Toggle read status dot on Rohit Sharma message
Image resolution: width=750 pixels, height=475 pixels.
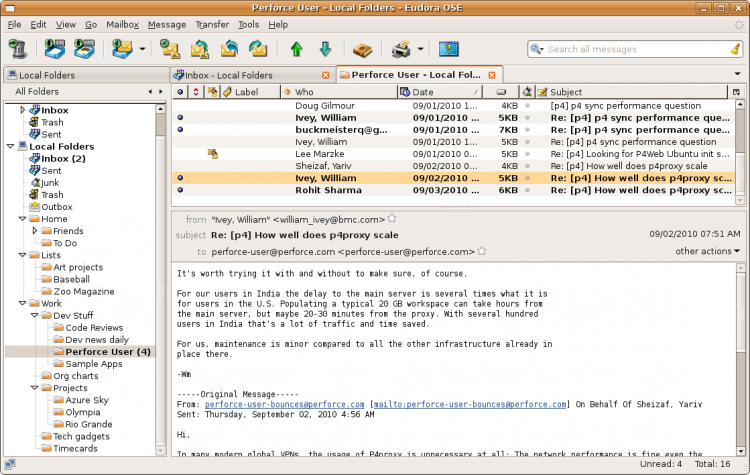[180, 190]
